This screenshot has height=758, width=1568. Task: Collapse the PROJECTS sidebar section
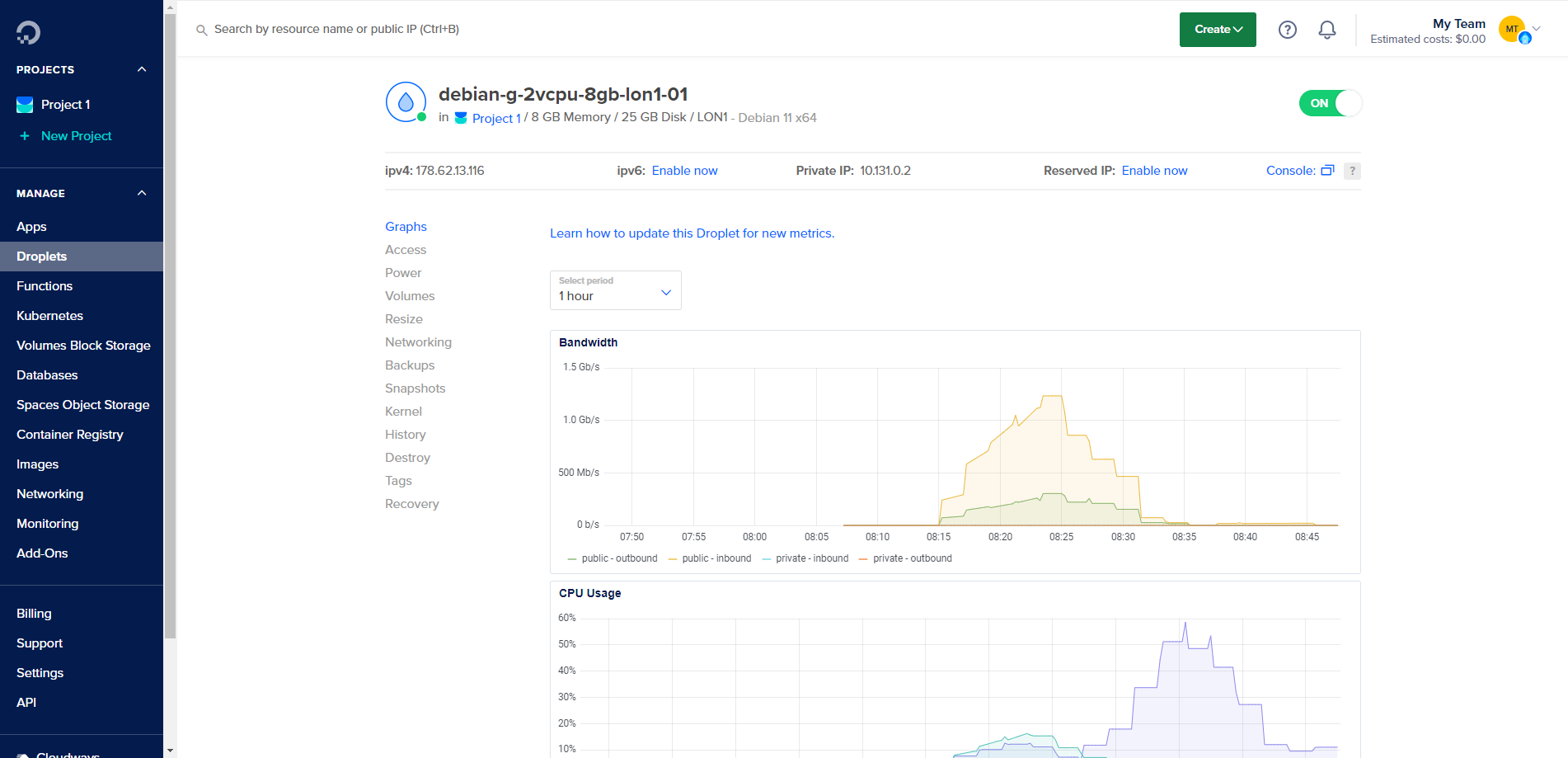(142, 69)
